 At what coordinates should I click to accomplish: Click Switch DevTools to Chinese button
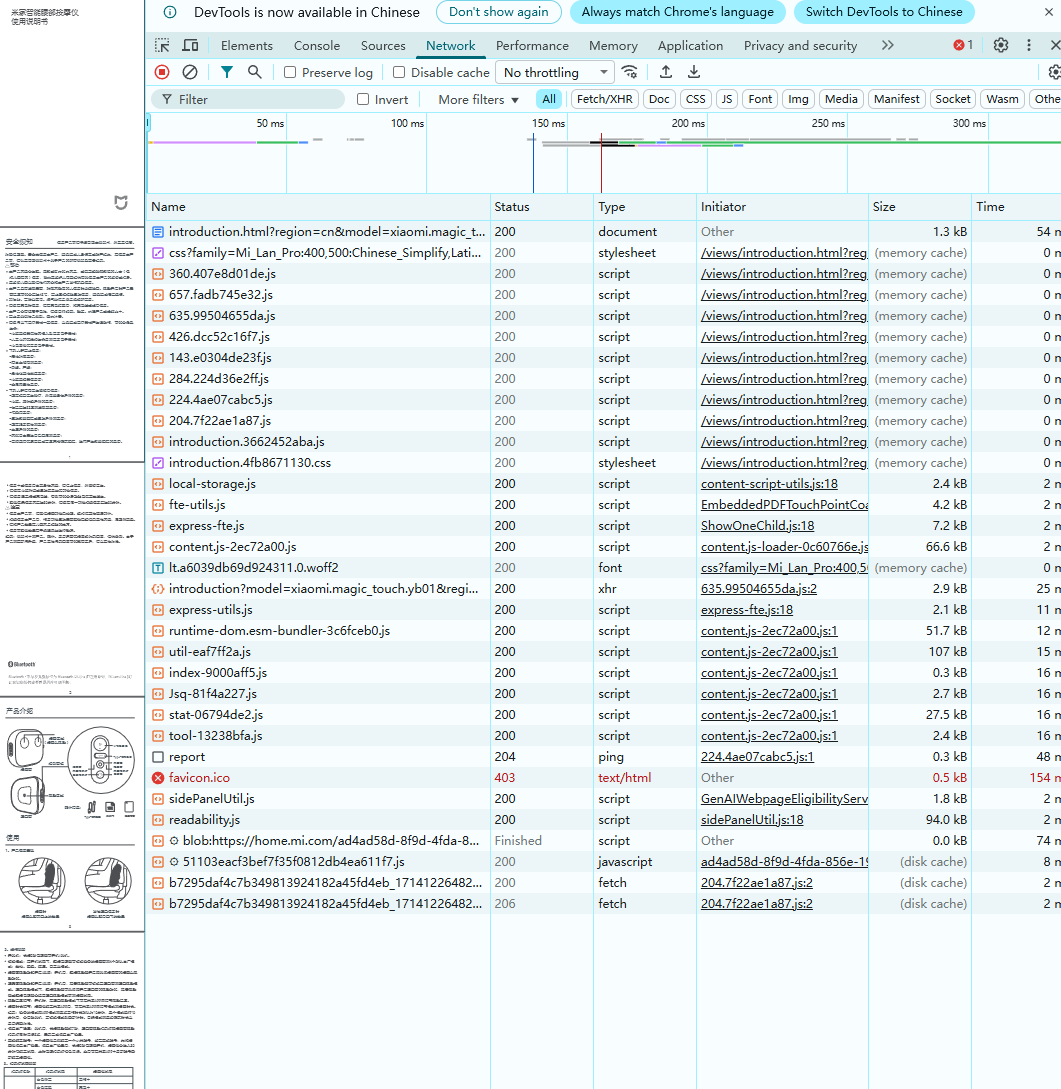[x=883, y=12]
